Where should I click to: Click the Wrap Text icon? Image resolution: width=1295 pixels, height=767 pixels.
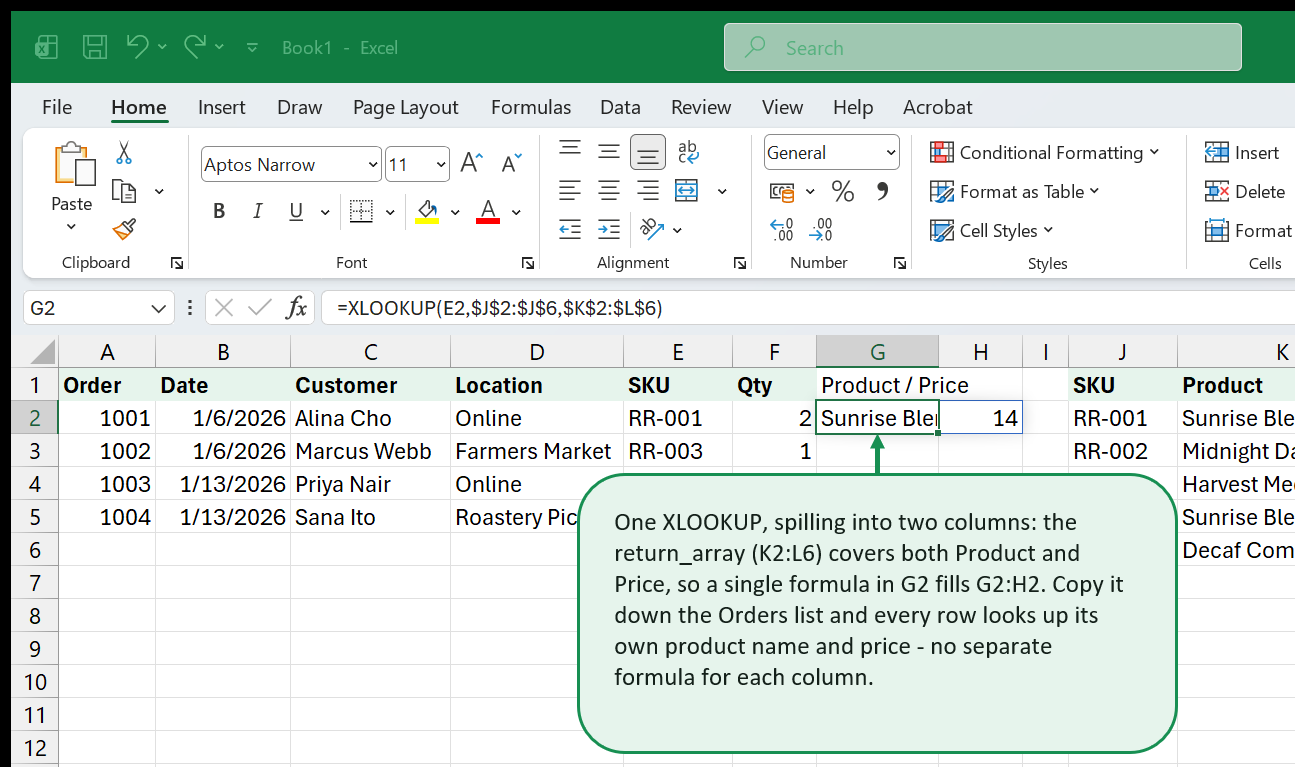[x=688, y=152]
